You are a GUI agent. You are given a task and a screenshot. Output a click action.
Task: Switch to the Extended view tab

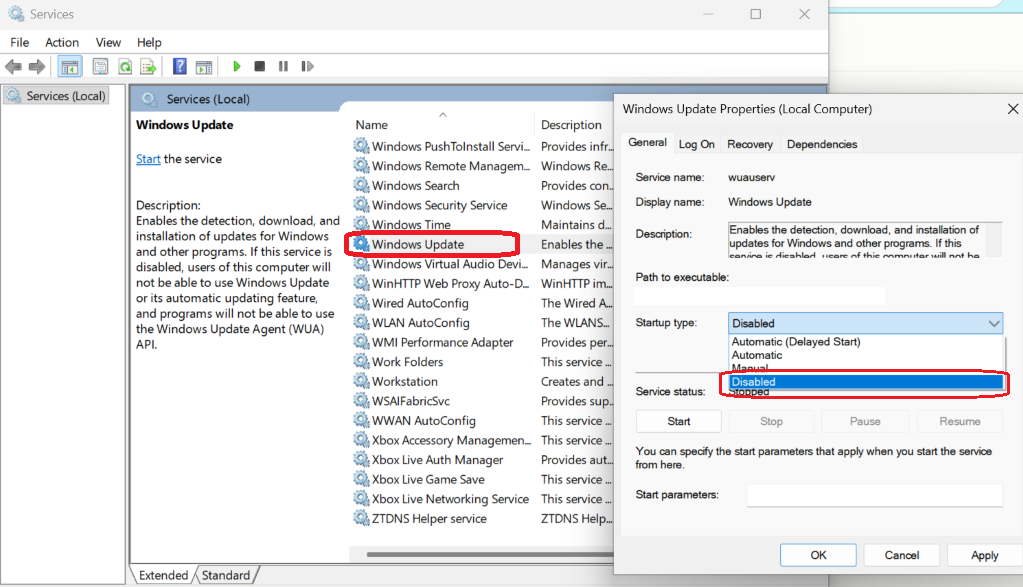click(x=163, y=575)
